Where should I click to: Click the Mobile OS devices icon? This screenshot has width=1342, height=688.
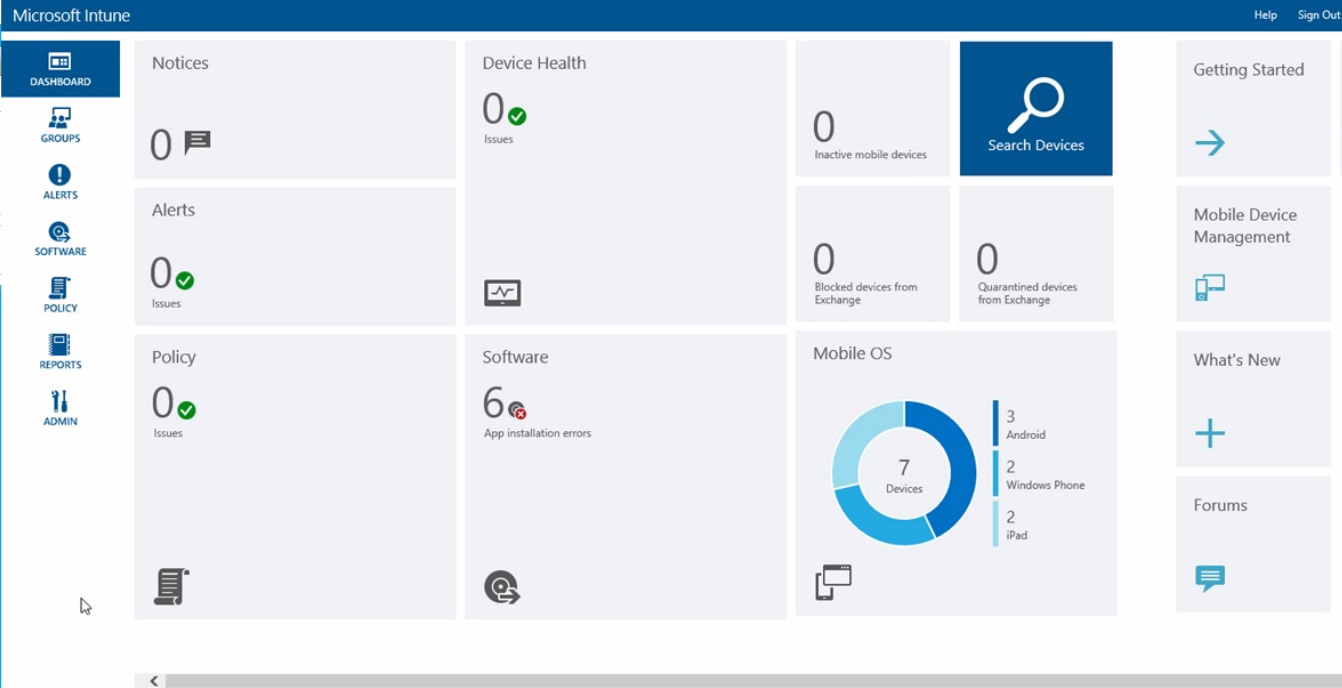[833, 582]
